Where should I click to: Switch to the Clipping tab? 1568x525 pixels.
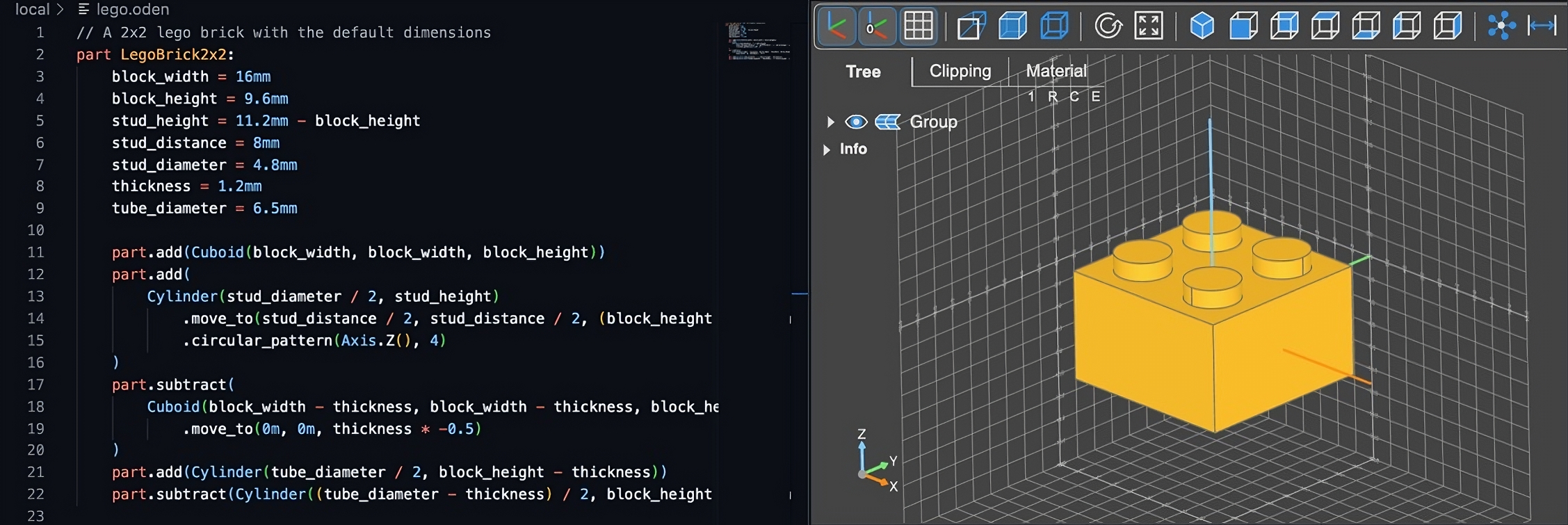(960, 71)
